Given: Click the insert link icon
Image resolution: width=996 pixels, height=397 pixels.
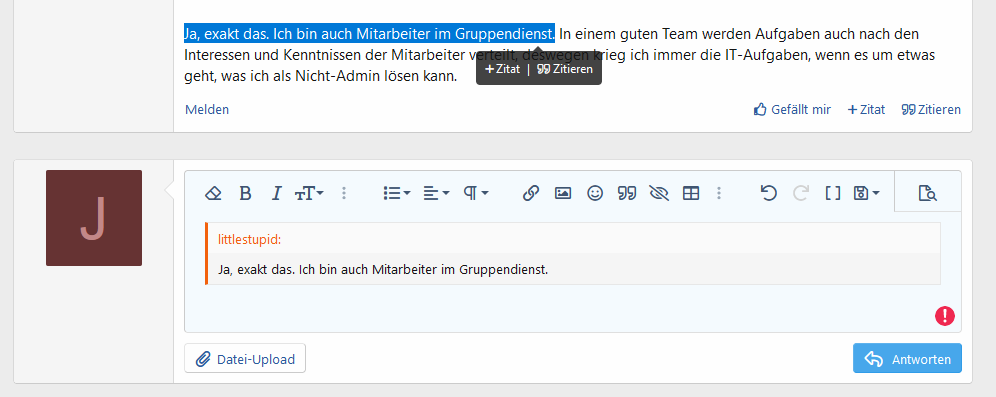Looking at the screenshot, I should [530, 193].
